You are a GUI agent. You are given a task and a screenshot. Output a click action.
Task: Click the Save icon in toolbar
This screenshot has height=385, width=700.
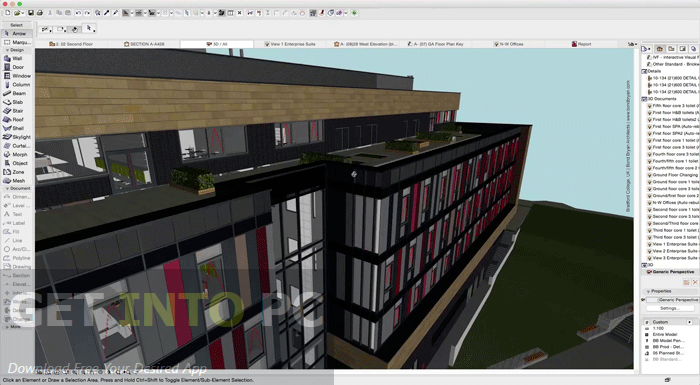pos(31,13)
